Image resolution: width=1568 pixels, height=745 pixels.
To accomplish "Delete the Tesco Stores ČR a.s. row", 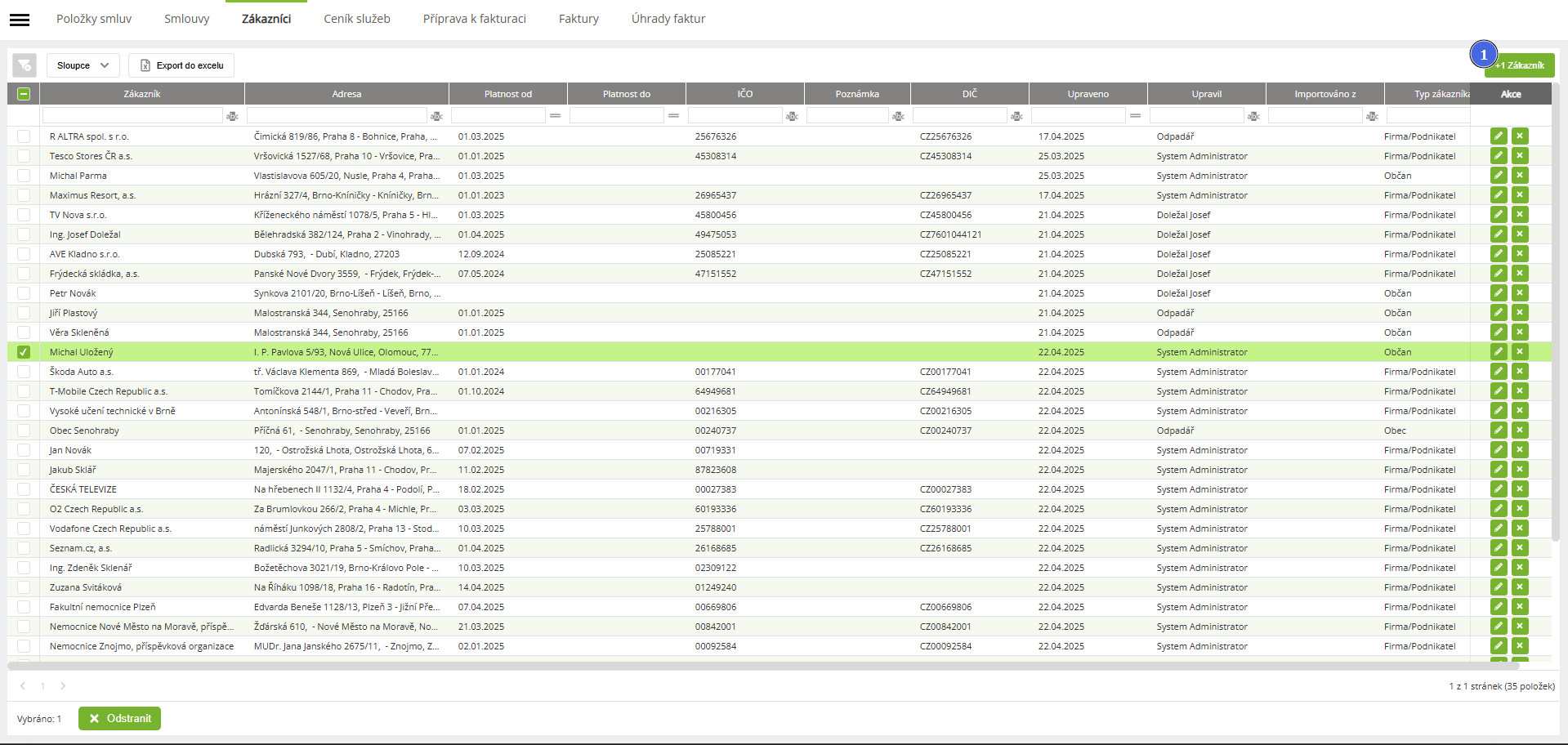I will point(1519,156).
